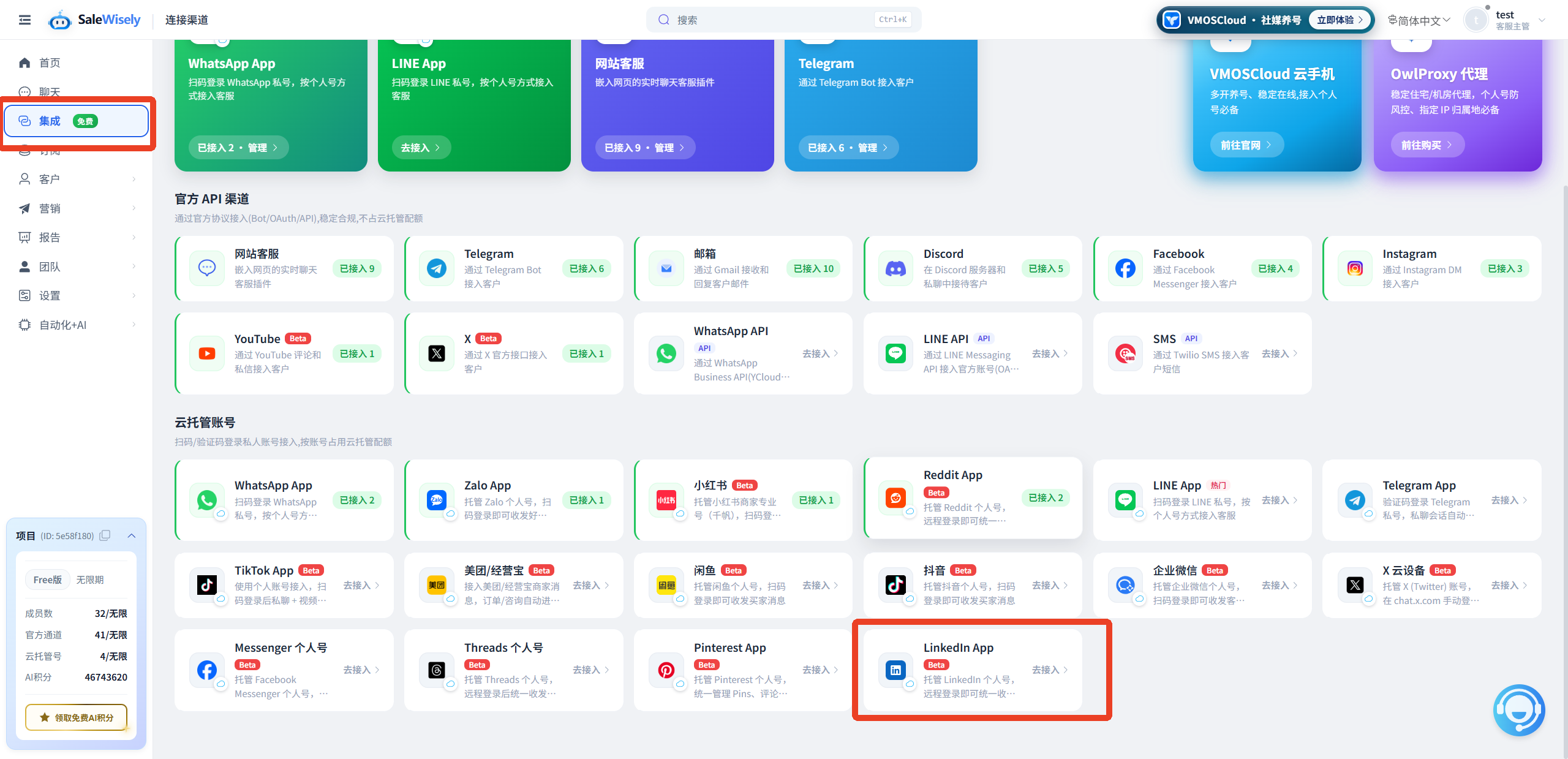
Task: Click the Facebook channel icon
Action: pyautogui.click(x=1125, y=268)
